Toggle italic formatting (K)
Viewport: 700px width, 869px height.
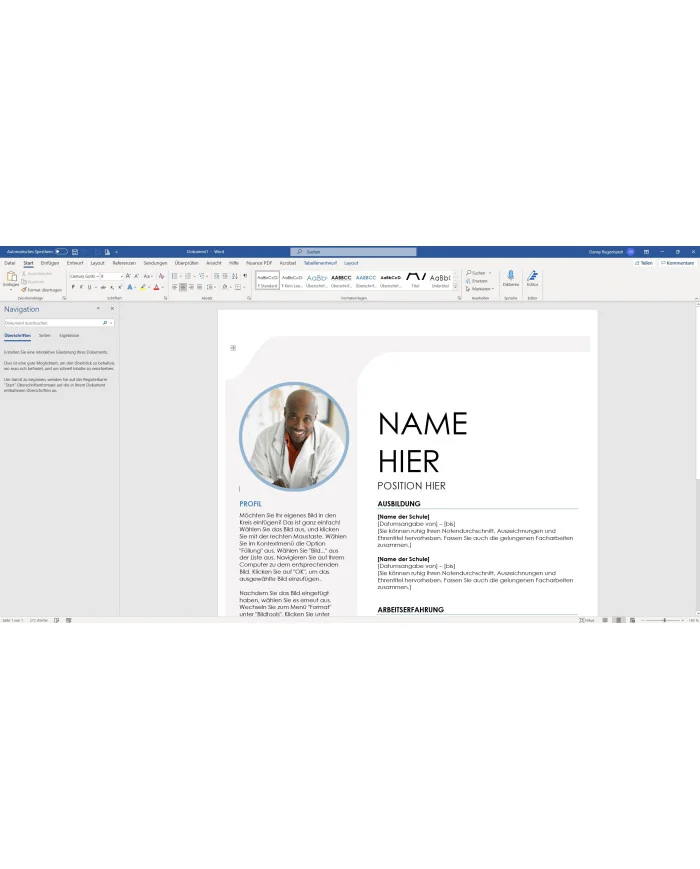[81, 287]
